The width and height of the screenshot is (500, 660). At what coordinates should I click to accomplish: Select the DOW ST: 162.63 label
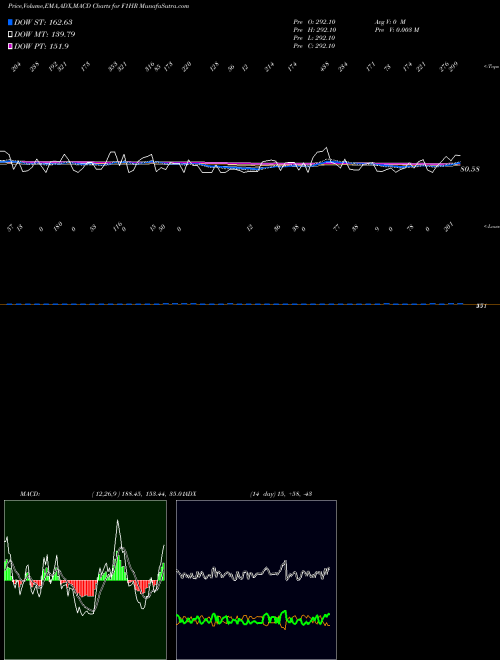point(43,22)
